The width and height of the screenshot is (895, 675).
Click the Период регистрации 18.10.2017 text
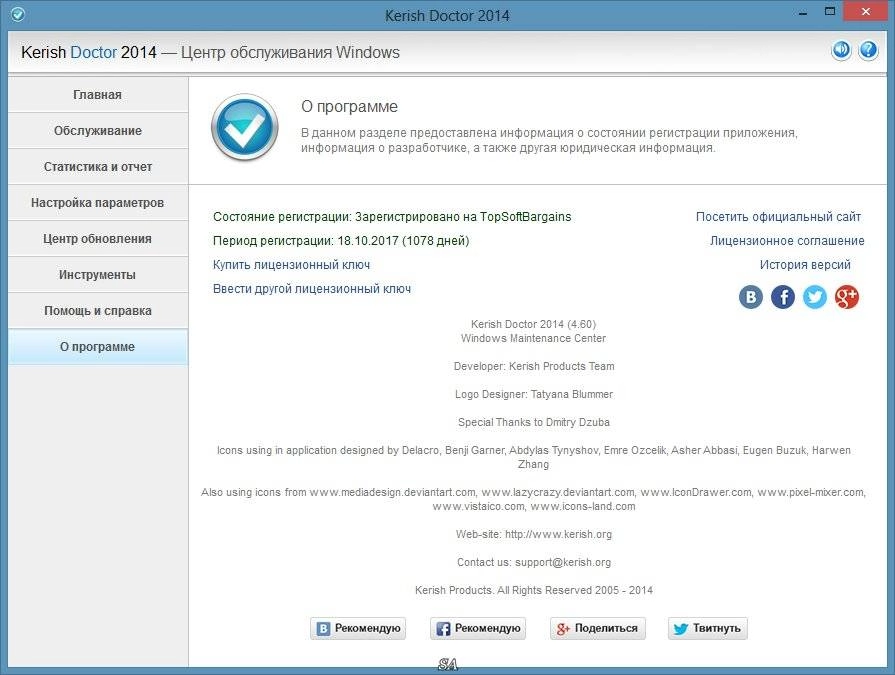[x=341, y=241]
